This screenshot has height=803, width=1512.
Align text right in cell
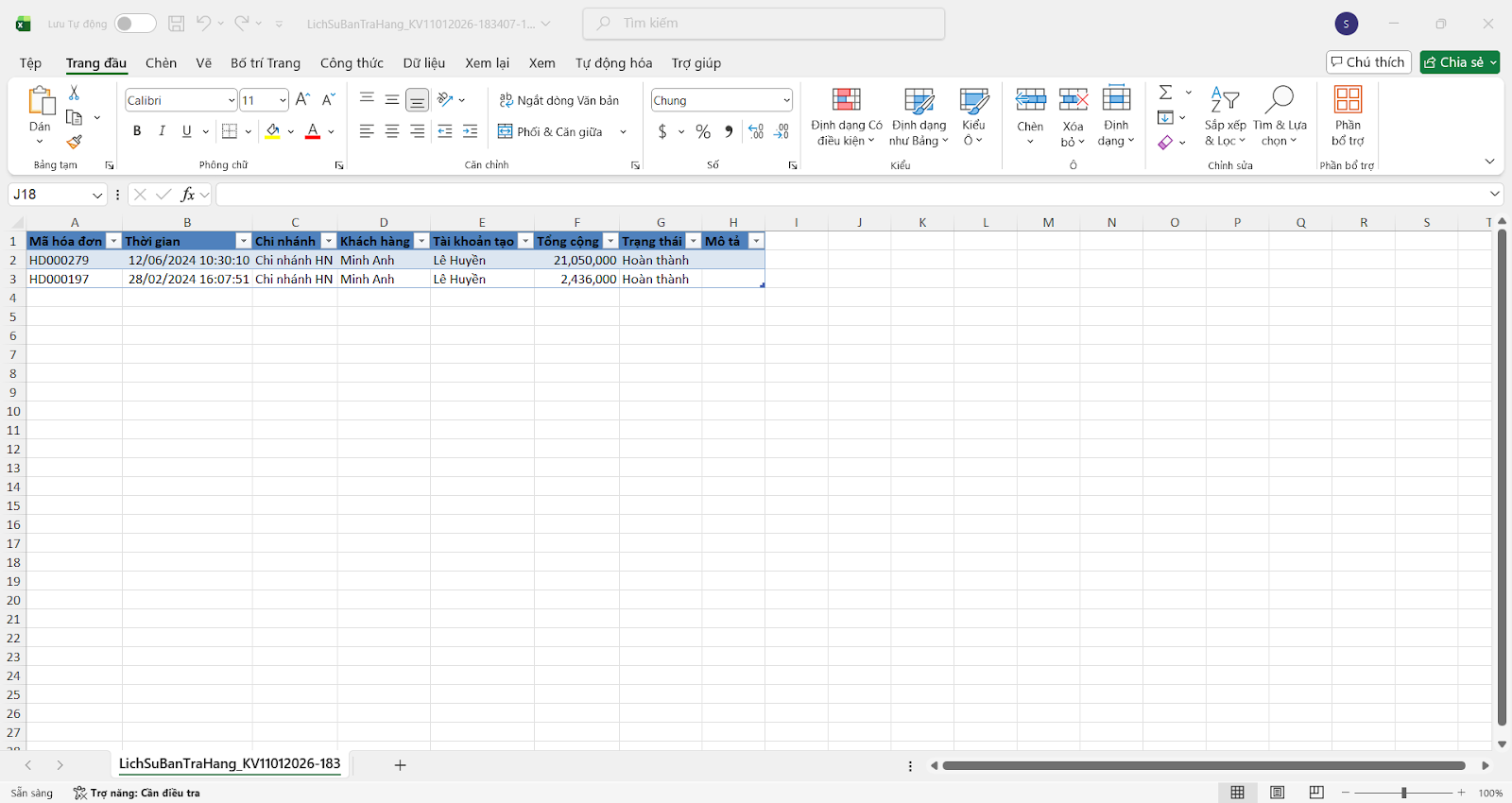tap(418, 131)
